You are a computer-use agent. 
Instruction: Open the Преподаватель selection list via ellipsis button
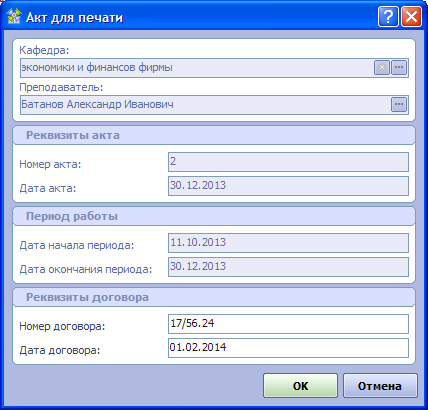coord(399,105)
